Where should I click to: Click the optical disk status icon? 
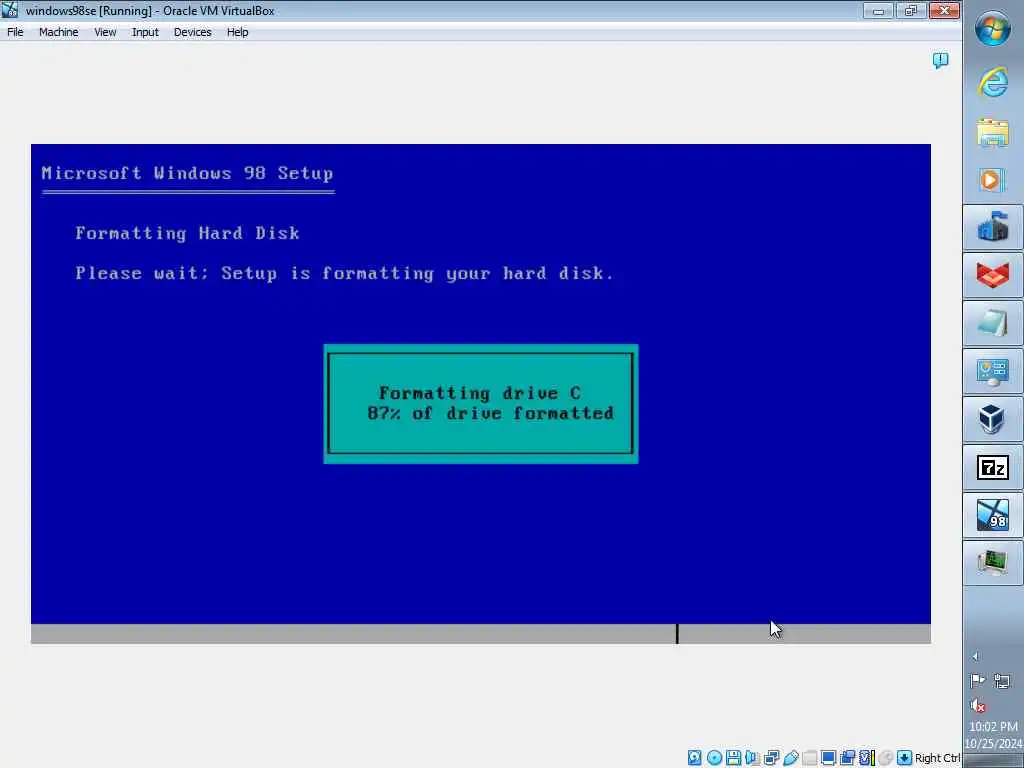coord(715,758)
